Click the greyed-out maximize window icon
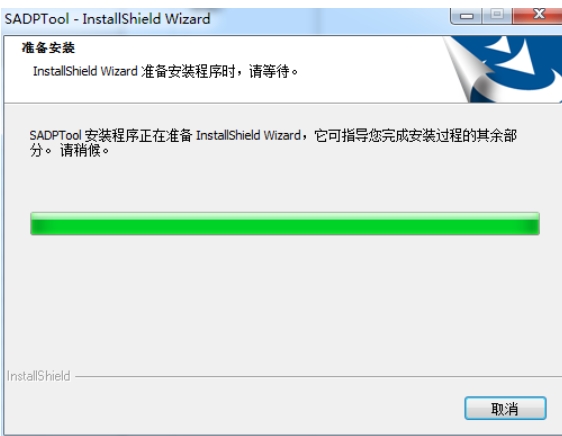562x436 pixels. [497, 15]
